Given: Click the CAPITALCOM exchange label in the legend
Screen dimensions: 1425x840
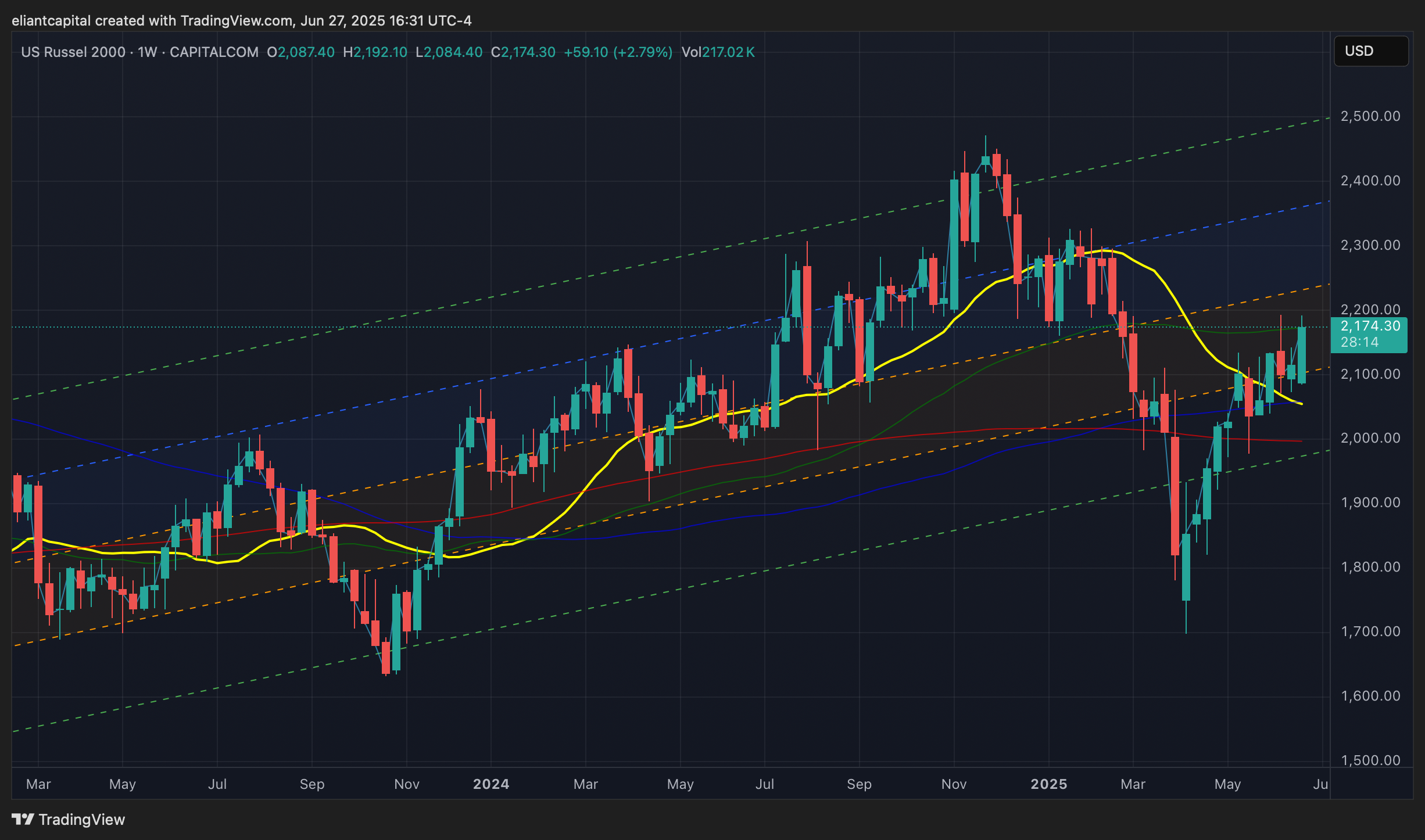Looking at the screenshot, I should tap(214, 52).
